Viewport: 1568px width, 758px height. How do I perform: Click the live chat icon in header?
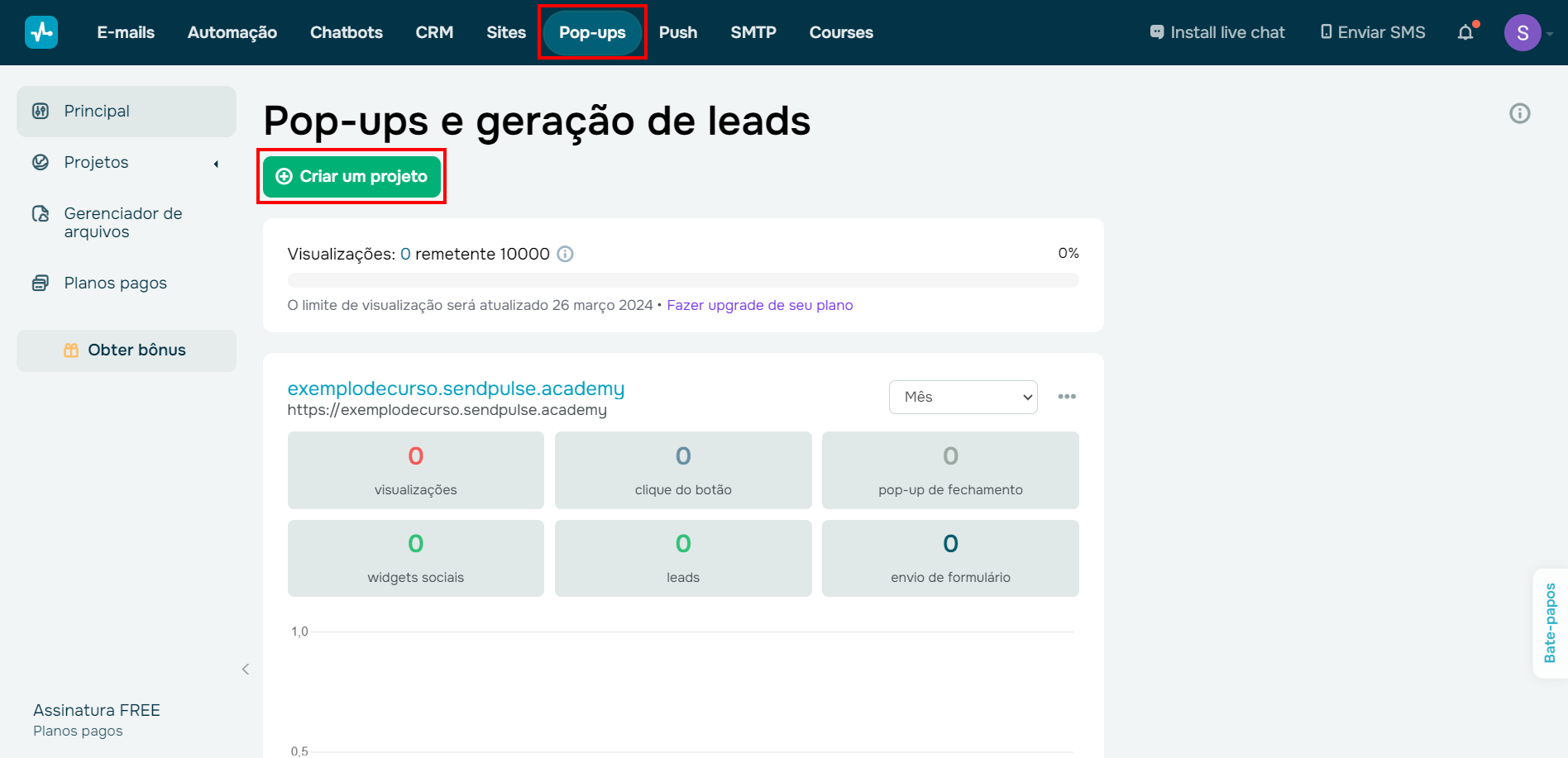1157,32
